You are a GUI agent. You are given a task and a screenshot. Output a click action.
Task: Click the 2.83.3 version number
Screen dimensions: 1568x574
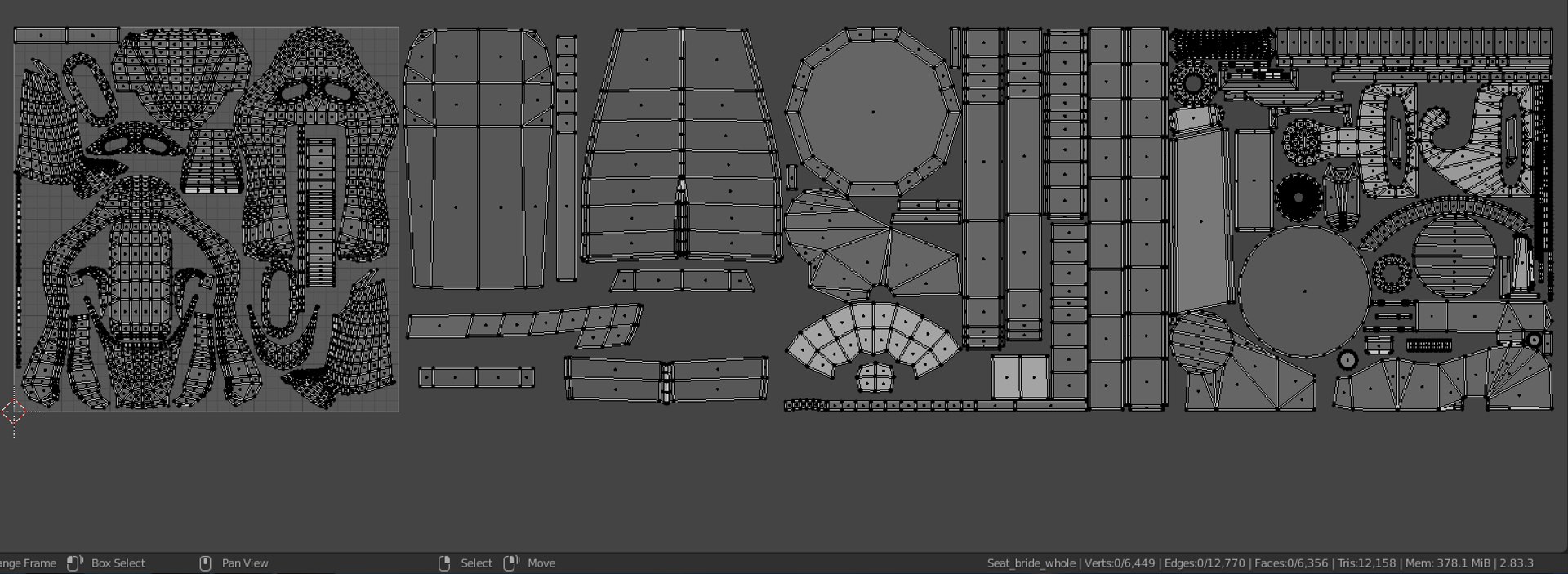coord(1517,563)
